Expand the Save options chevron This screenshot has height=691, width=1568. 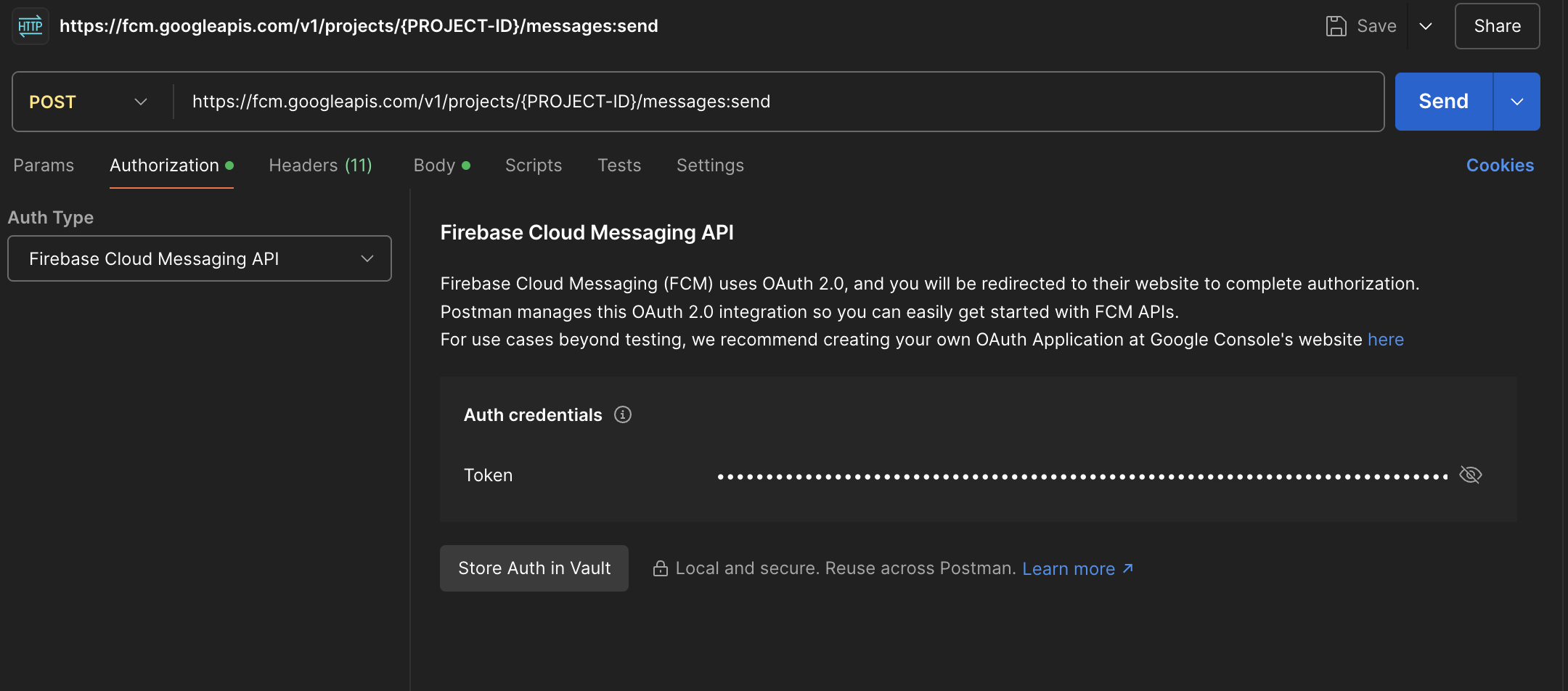point(1426,26)
